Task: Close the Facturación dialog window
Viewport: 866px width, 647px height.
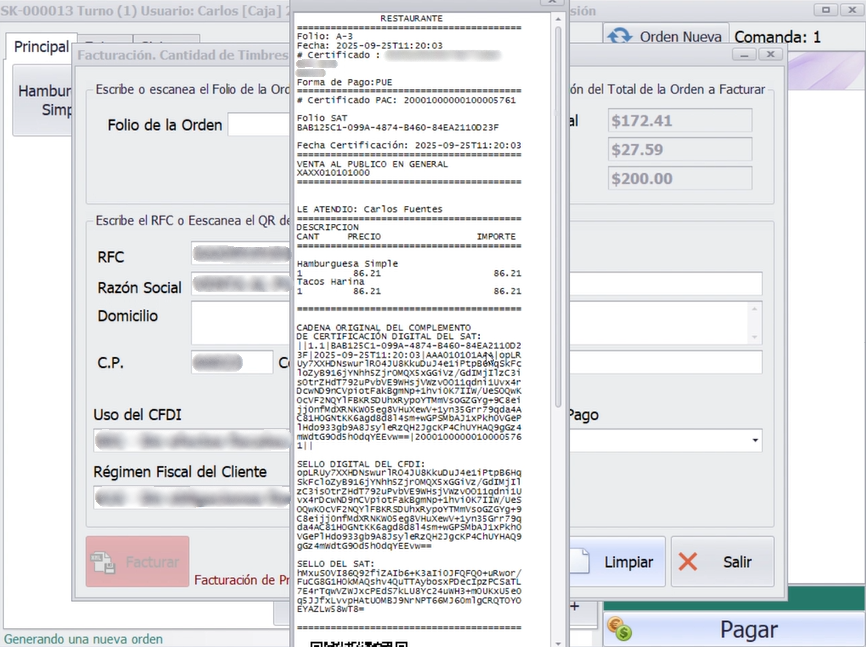Action: (770, 55)
